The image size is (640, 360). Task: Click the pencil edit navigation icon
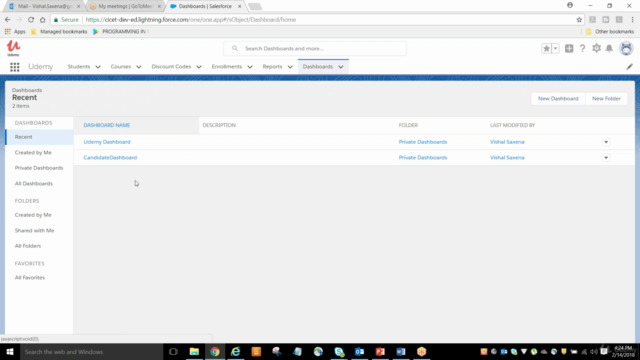click(x=629, y=67)
